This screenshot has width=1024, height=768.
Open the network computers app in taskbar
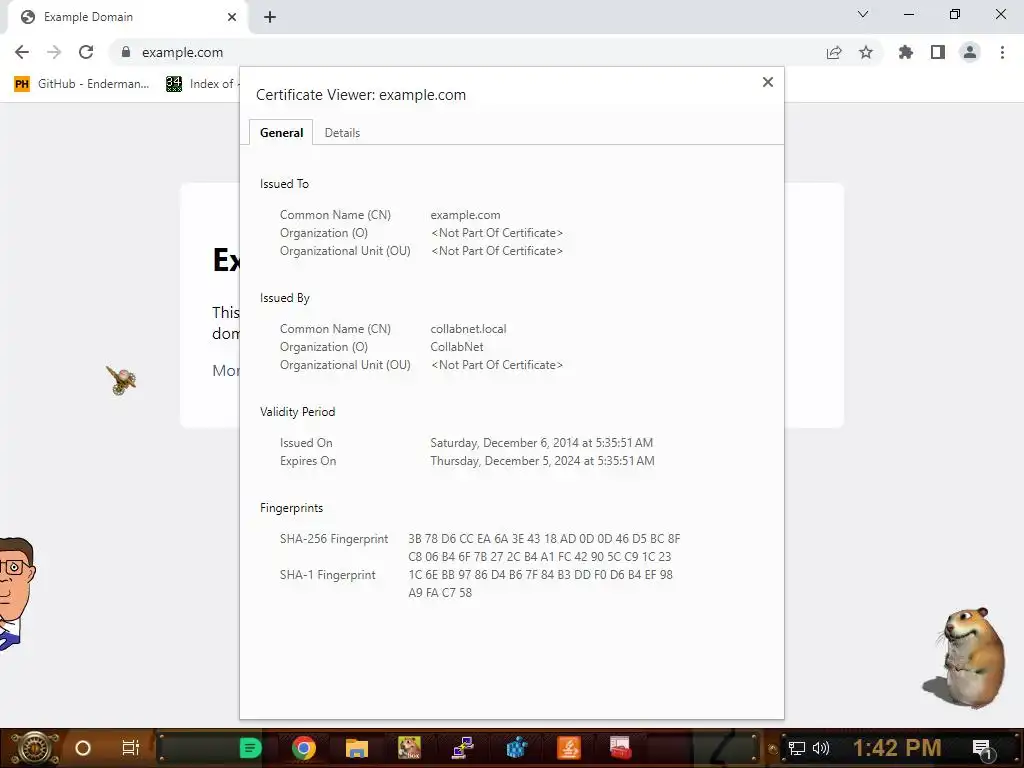tap(463, 748)
